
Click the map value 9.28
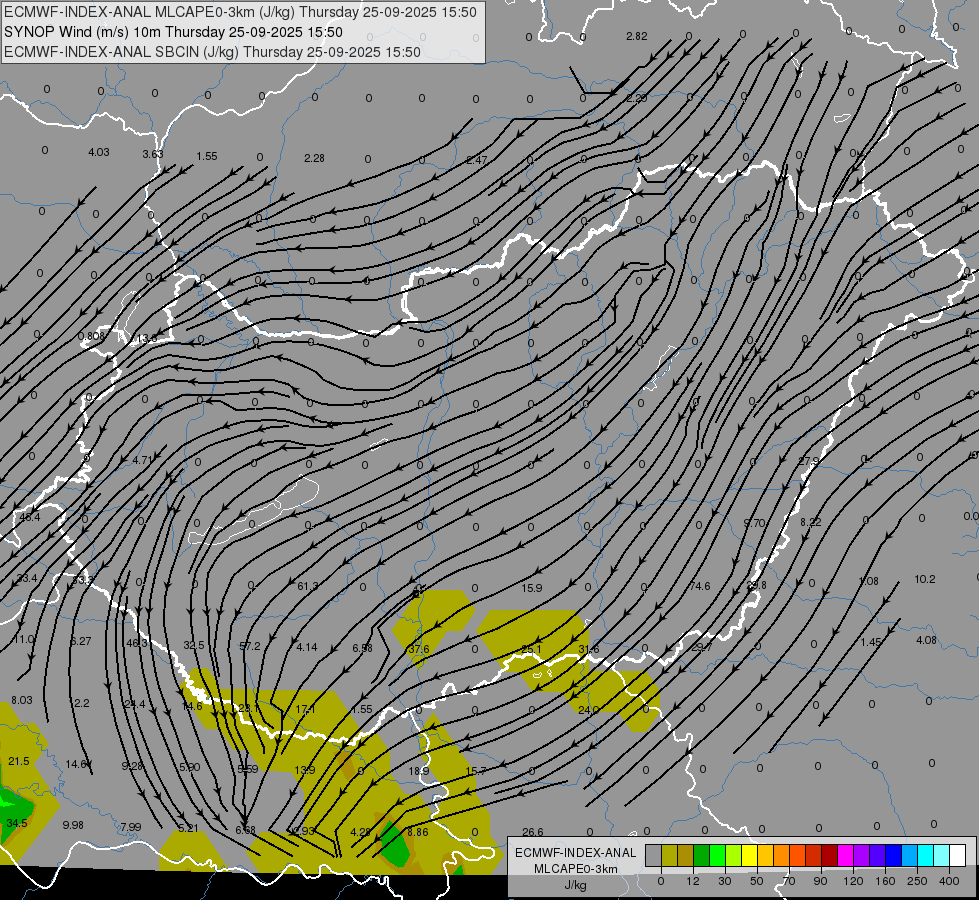(132, 765)
